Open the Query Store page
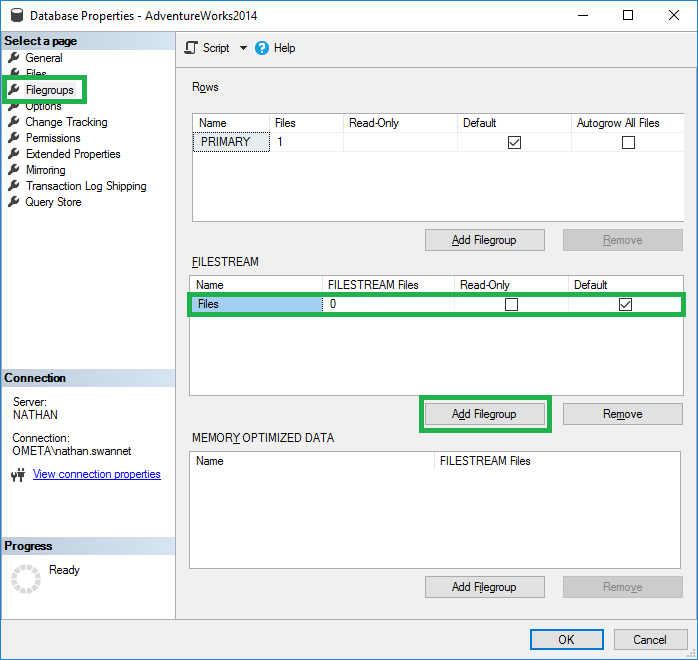This screenshot has height=660, width=698. (x=53, y=202)
